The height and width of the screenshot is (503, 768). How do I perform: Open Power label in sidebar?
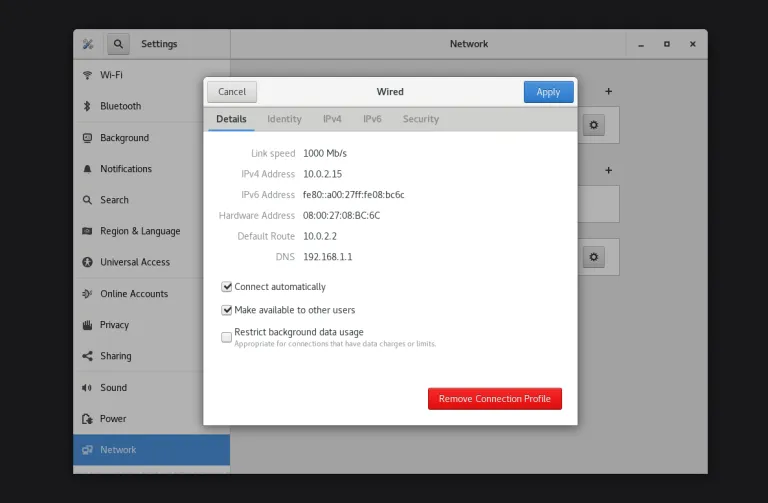point(113,419)
